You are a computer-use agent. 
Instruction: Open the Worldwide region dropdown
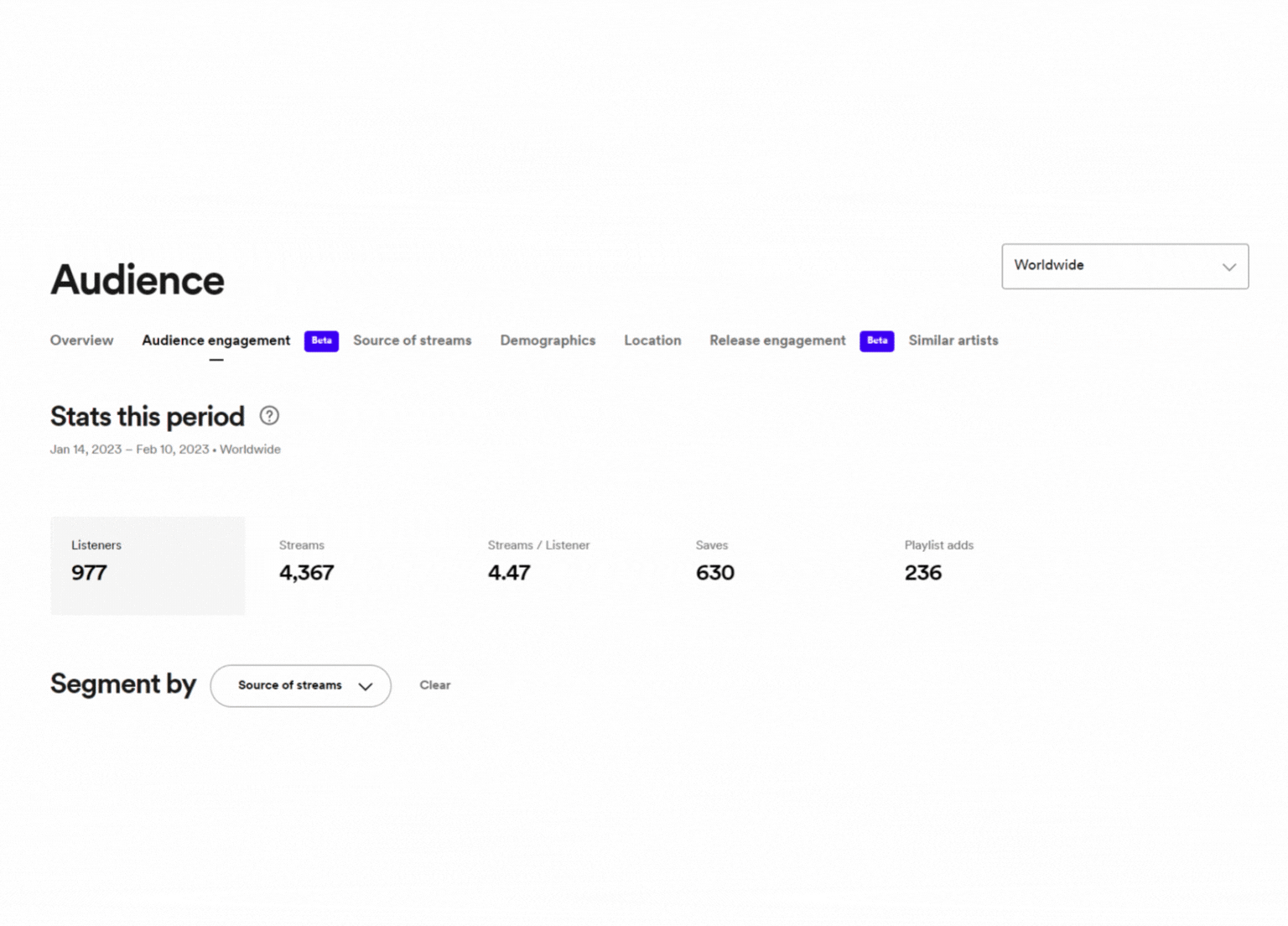[x=1125, y=267]
